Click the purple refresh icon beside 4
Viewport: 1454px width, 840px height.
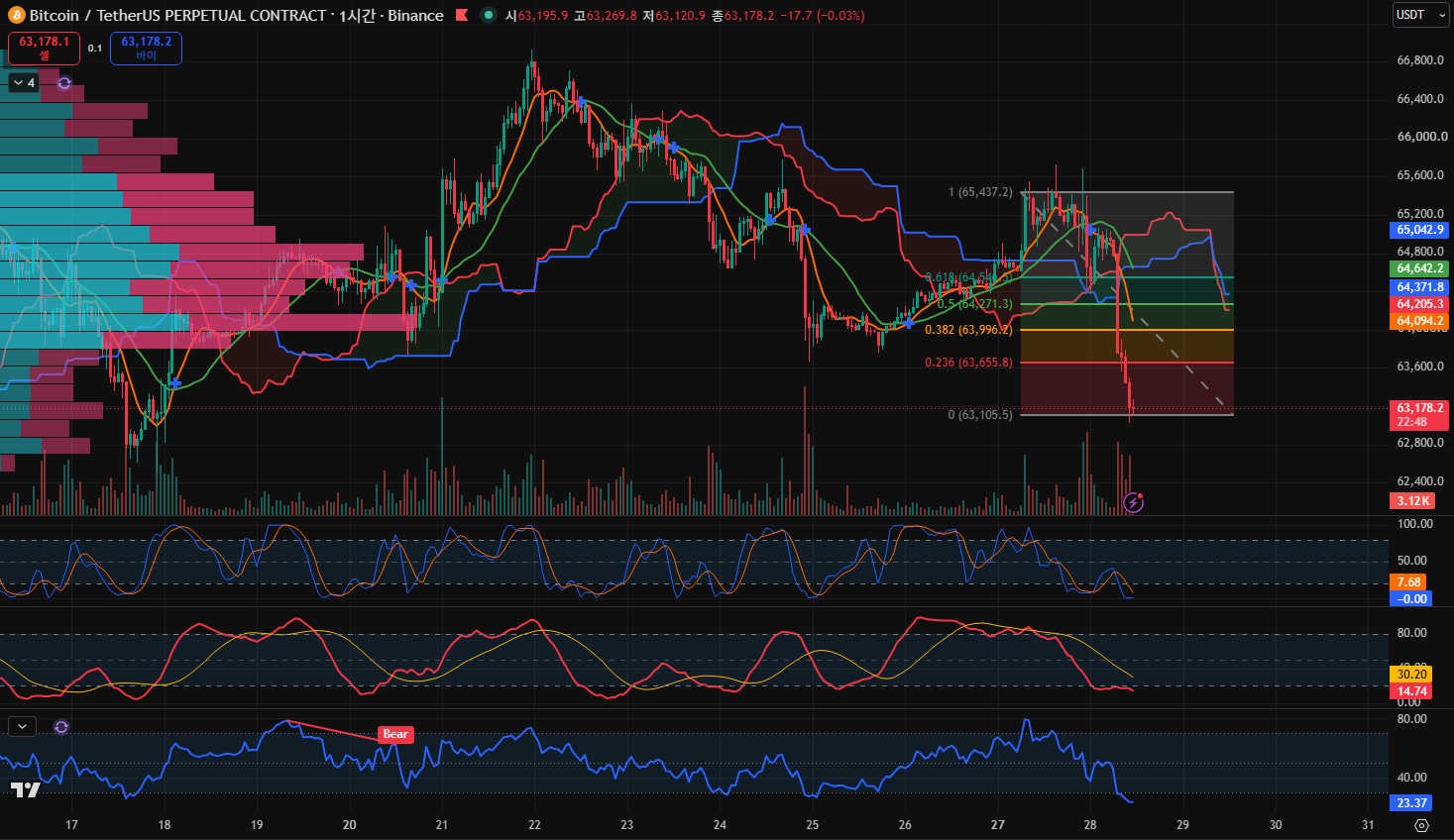pos(64,83)
